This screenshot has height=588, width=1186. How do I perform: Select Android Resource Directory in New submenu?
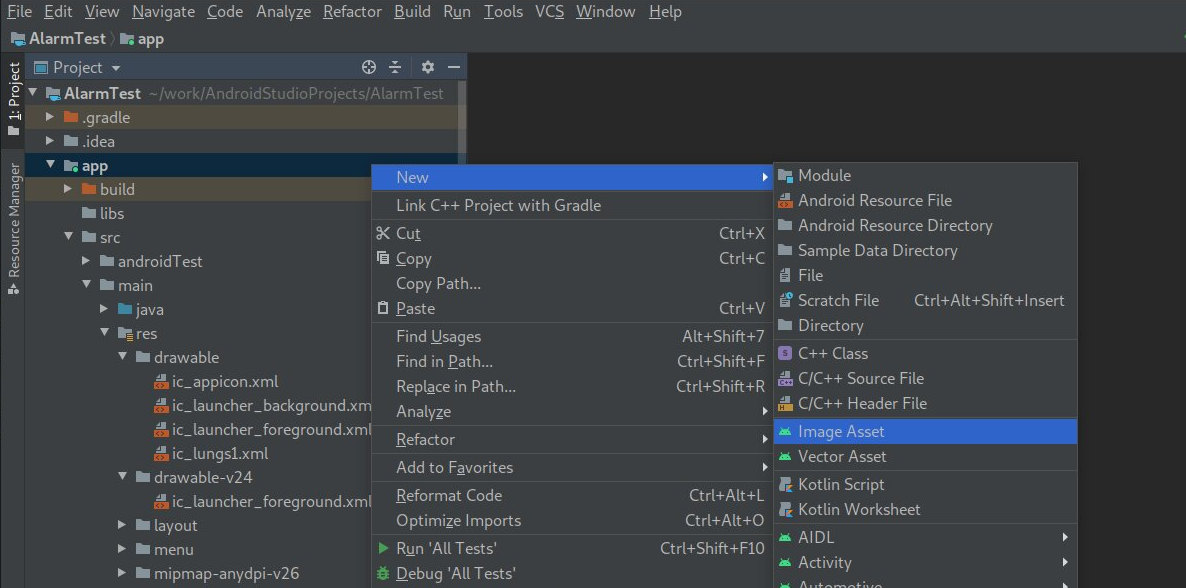925,226
